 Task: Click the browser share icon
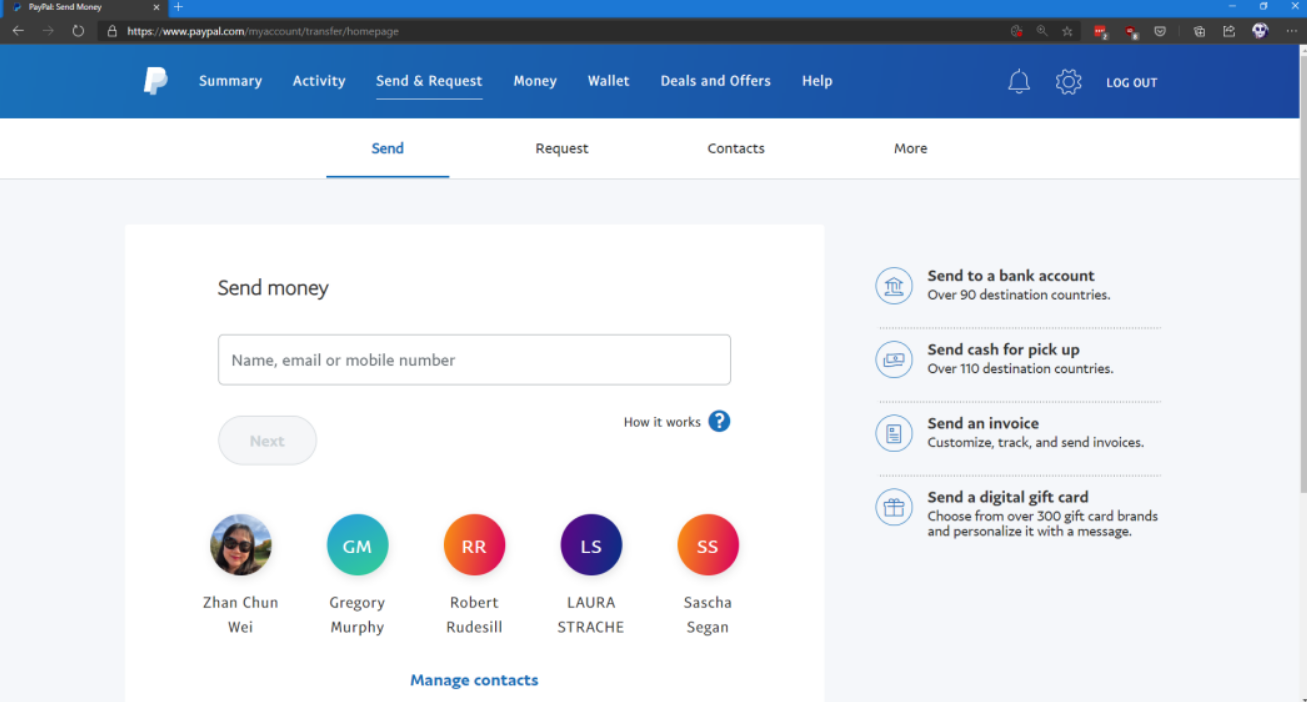pos(1229,31)
